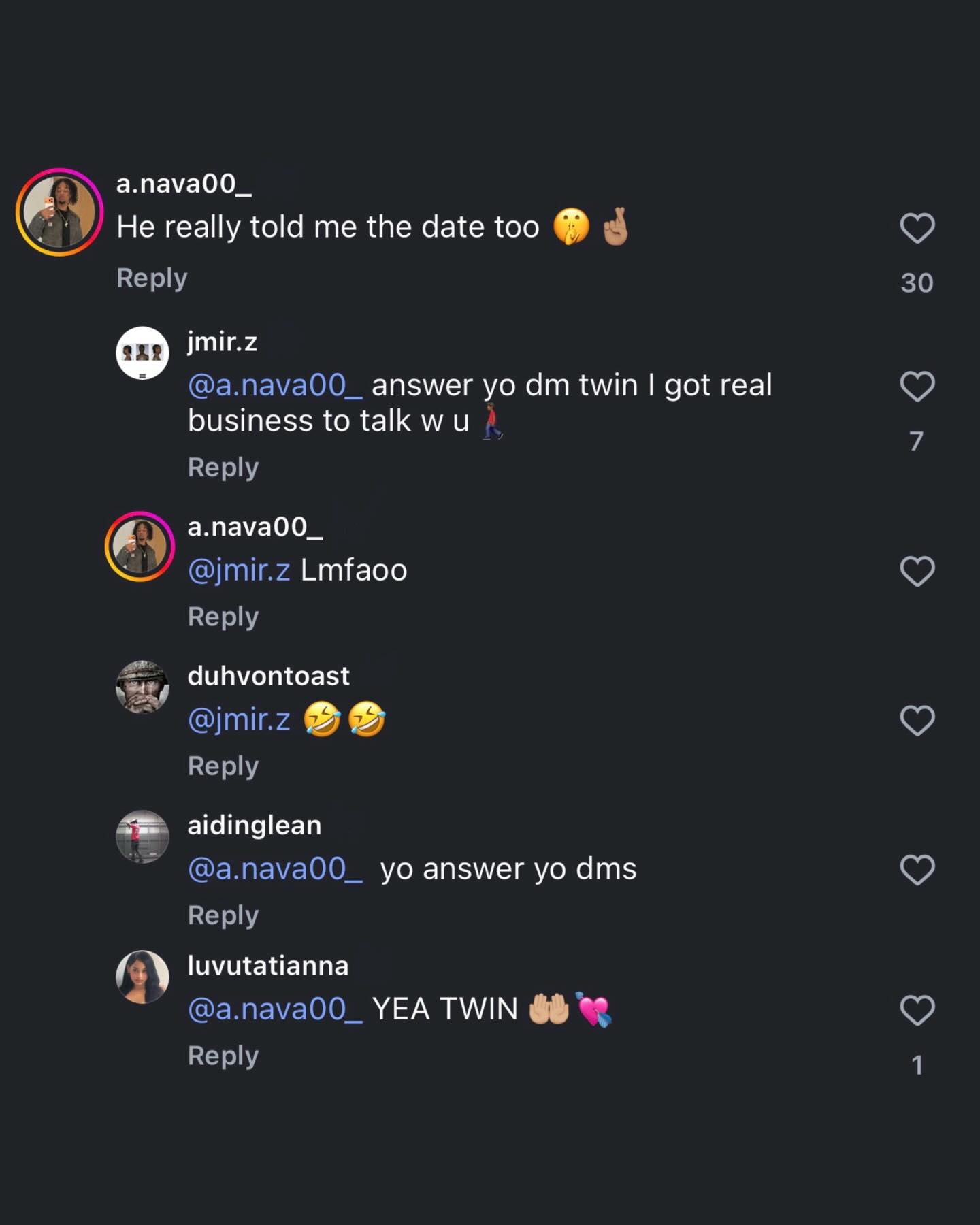Open the aidinglean username
The height and width of the screenshot is (1225, 980).
pos(255,826)
